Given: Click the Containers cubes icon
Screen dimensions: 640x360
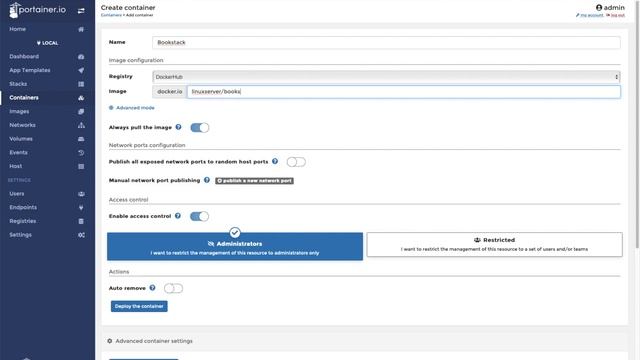Looking at the screenshot, I should click(x=81, y=98).
